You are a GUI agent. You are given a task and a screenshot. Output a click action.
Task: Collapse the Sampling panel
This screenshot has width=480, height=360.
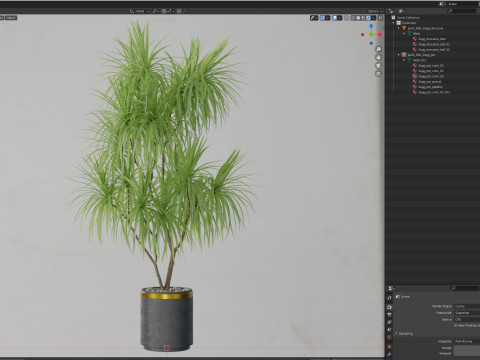coord(396,333)
